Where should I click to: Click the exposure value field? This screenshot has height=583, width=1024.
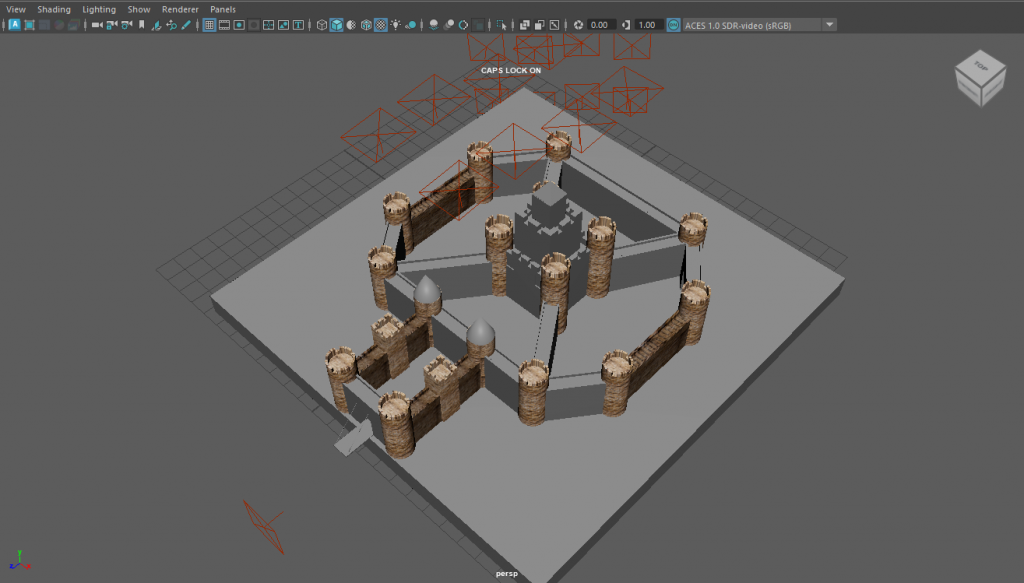click(601, 24)
